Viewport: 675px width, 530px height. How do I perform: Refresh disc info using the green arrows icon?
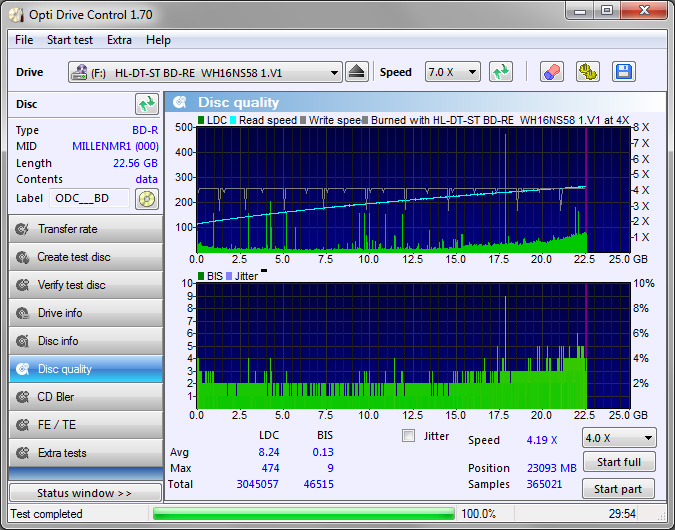click(x=147, y=104)
